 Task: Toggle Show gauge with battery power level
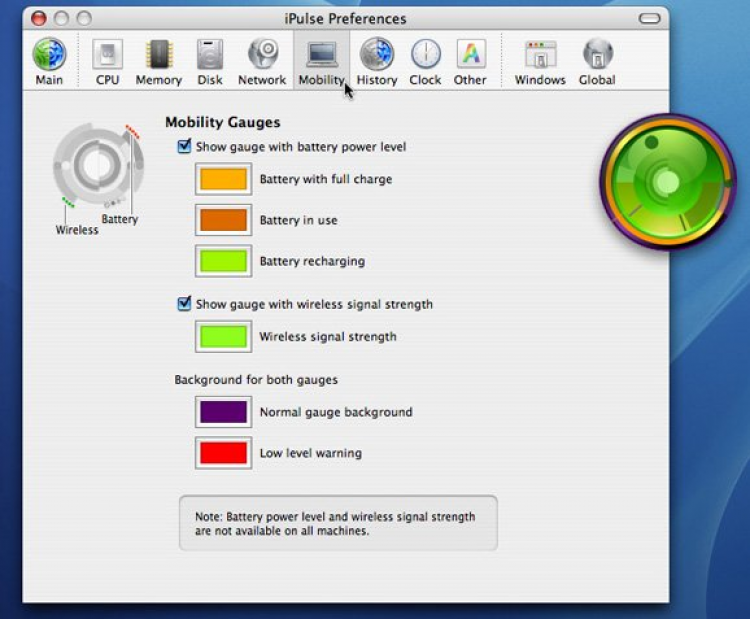pyautogui.click(x=184, y=146)
